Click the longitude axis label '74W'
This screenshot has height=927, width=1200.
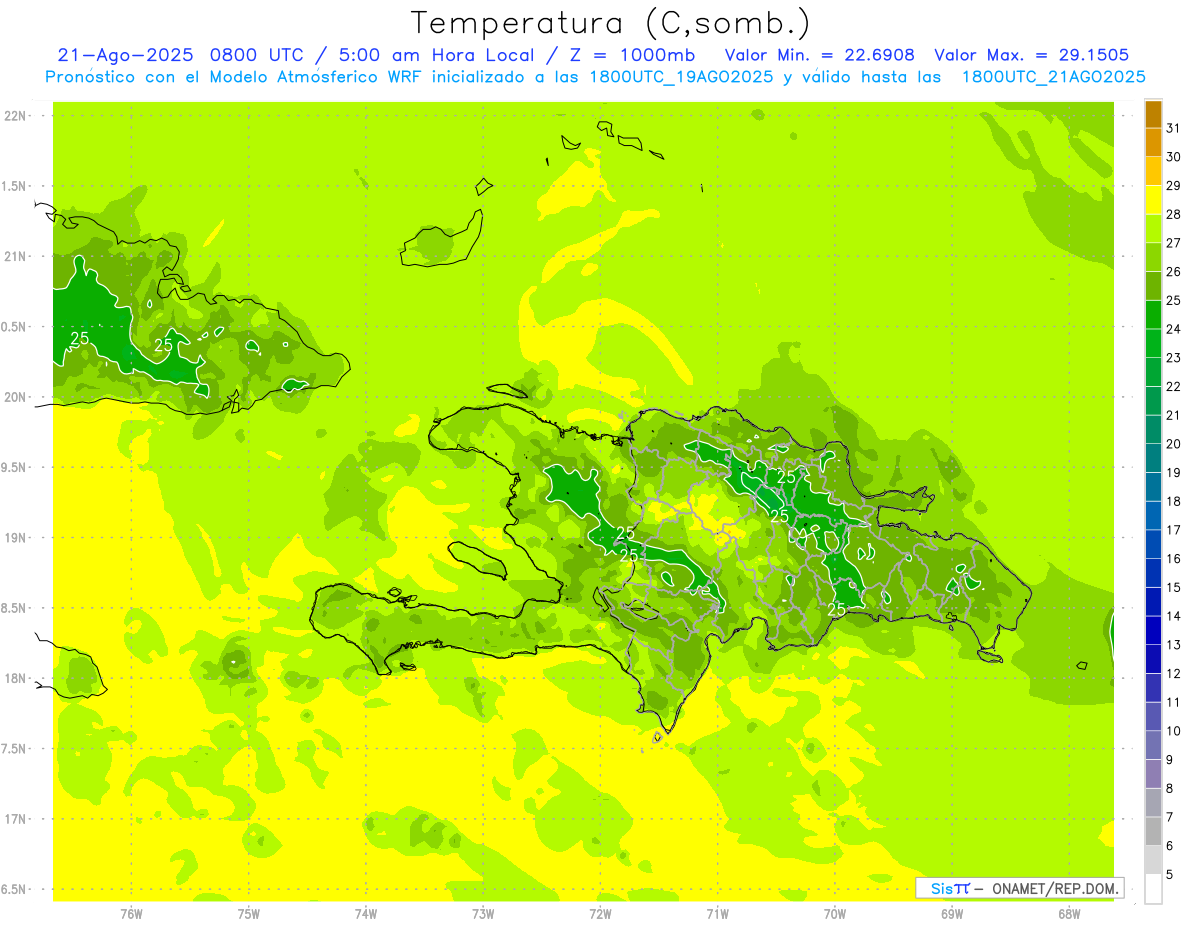(x=366, y=913)
